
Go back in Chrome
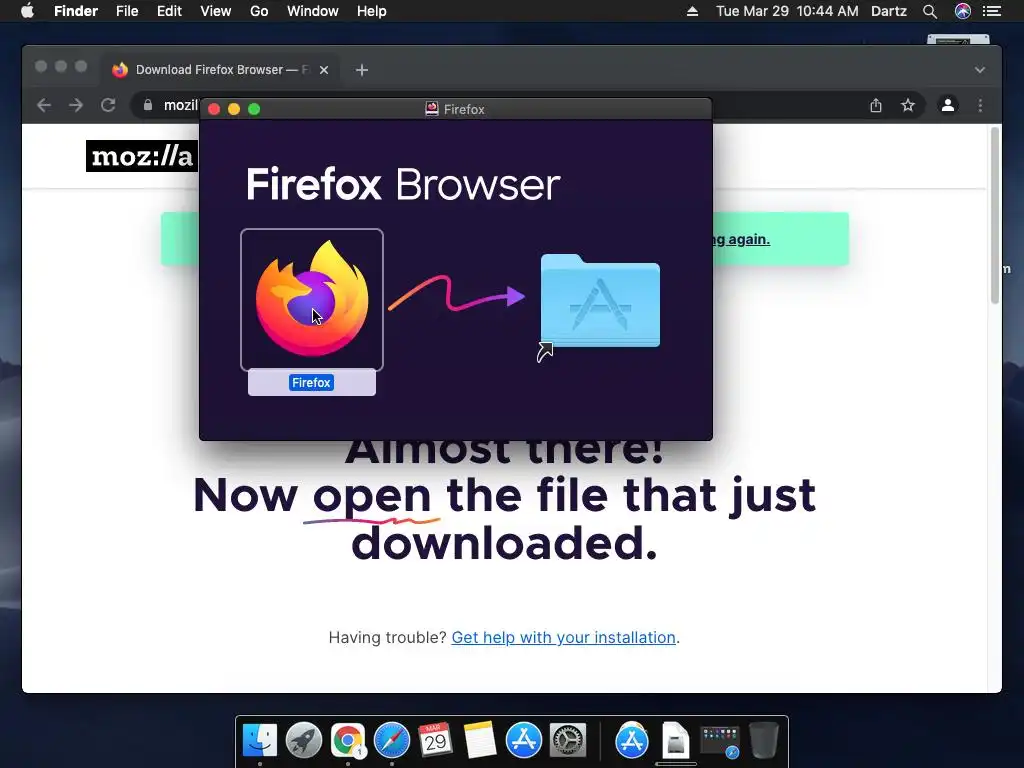tap(44, 105)
